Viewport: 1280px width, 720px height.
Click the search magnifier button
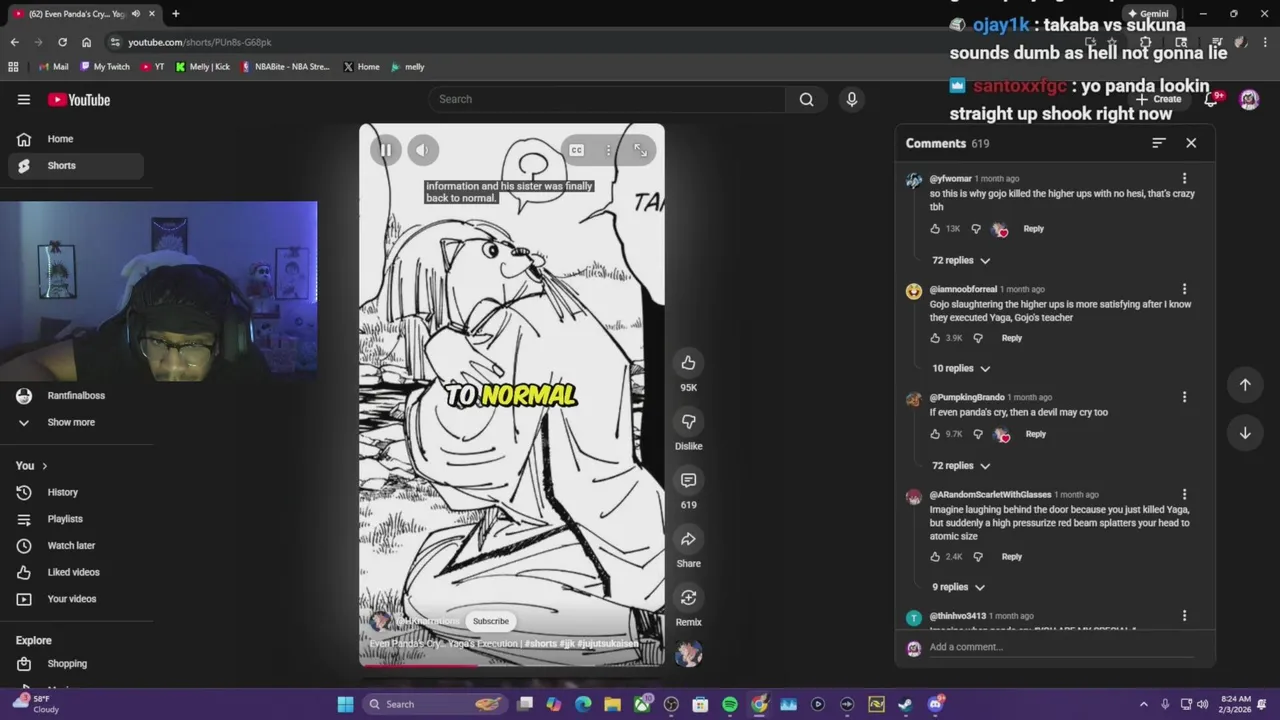click(x=806, y=99)
